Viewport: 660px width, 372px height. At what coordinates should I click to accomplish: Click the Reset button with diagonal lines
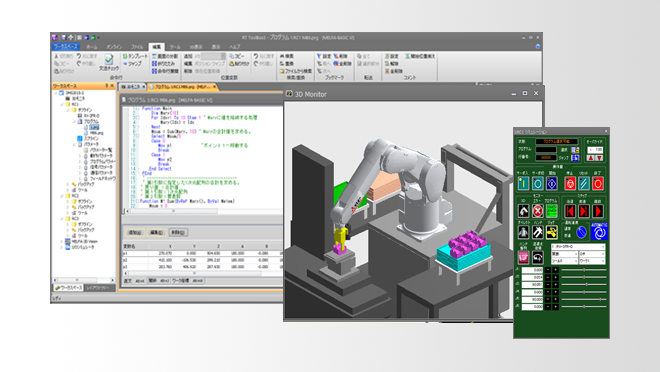point(584,183)
